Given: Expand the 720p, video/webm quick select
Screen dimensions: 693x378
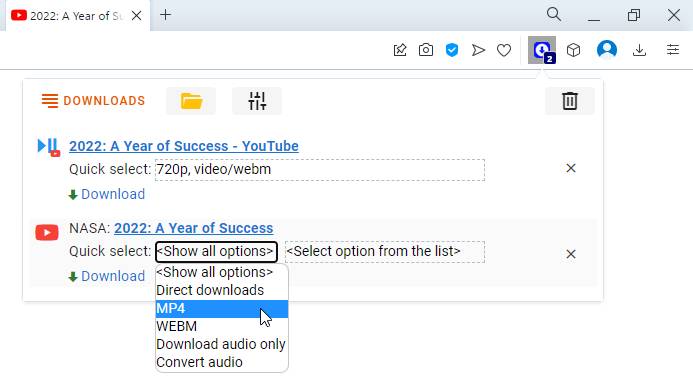Looking at the screenshot, I should pos(320,170).
